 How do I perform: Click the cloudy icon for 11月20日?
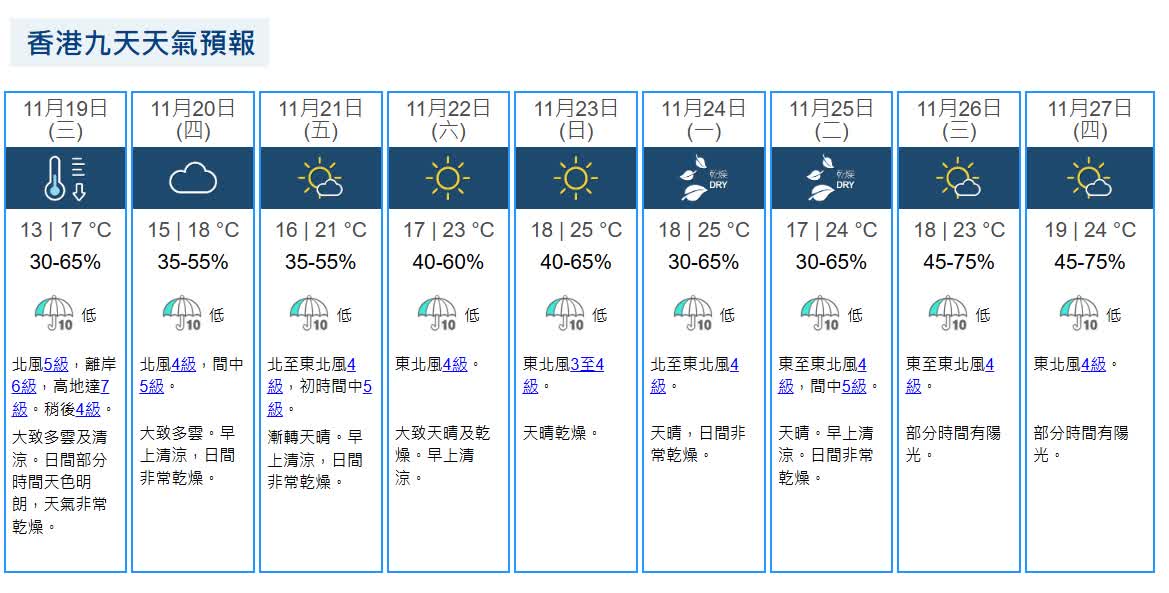pyautogui.click(x=193, y=179)
